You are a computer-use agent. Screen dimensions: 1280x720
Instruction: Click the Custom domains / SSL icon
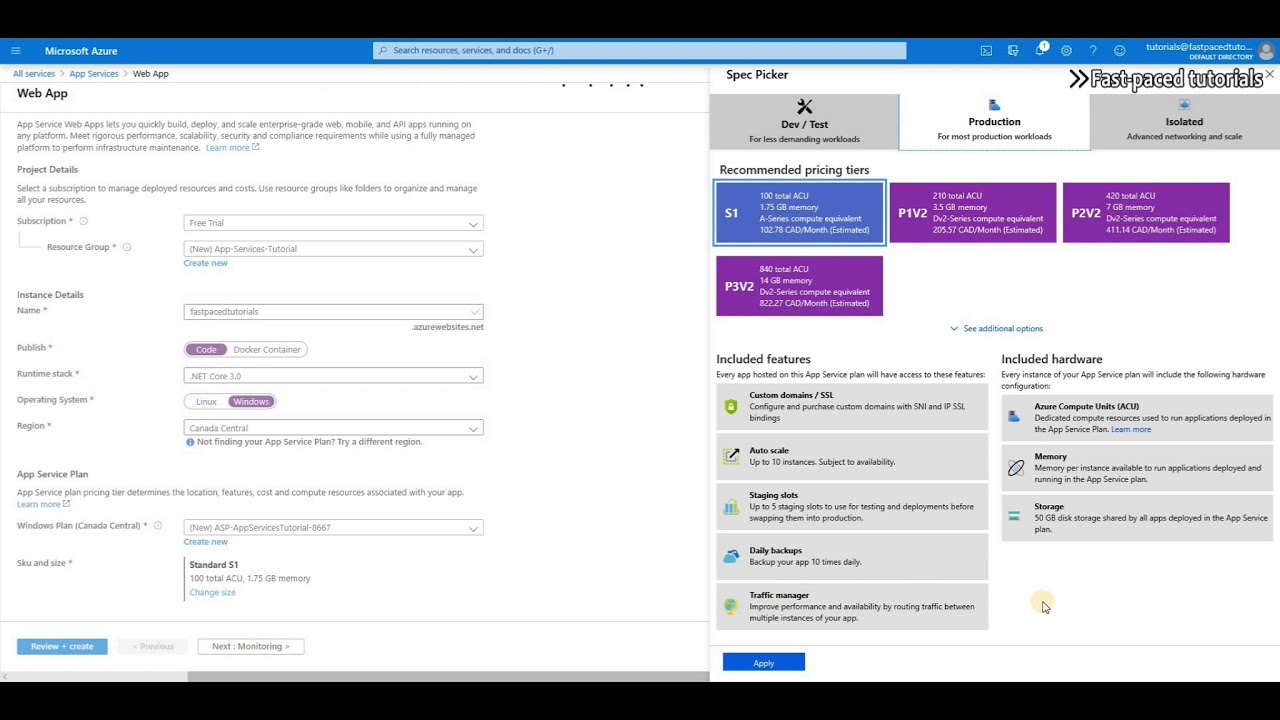pos(731,406)
